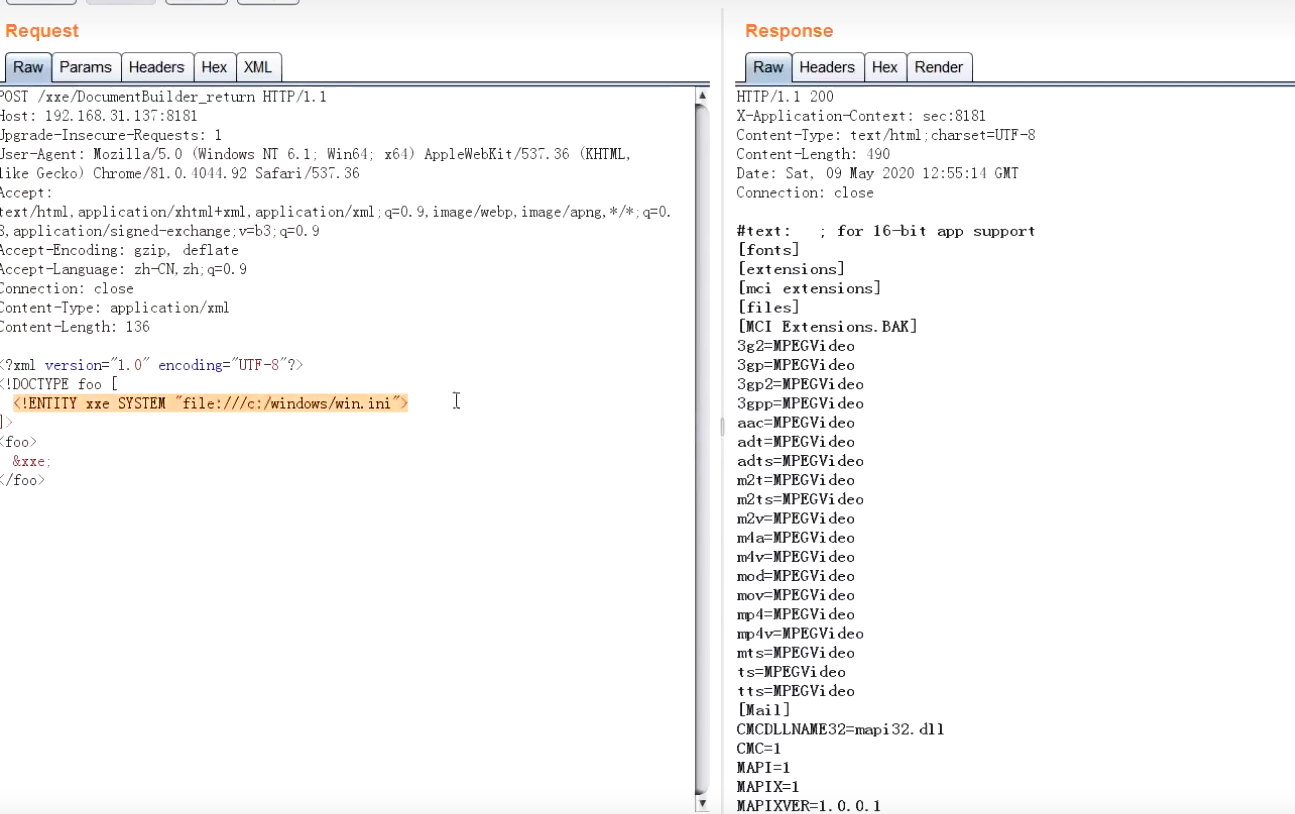Click the Content-Type: text/html response line
The image size is (1295, 814).
click(x=886, y=135)
